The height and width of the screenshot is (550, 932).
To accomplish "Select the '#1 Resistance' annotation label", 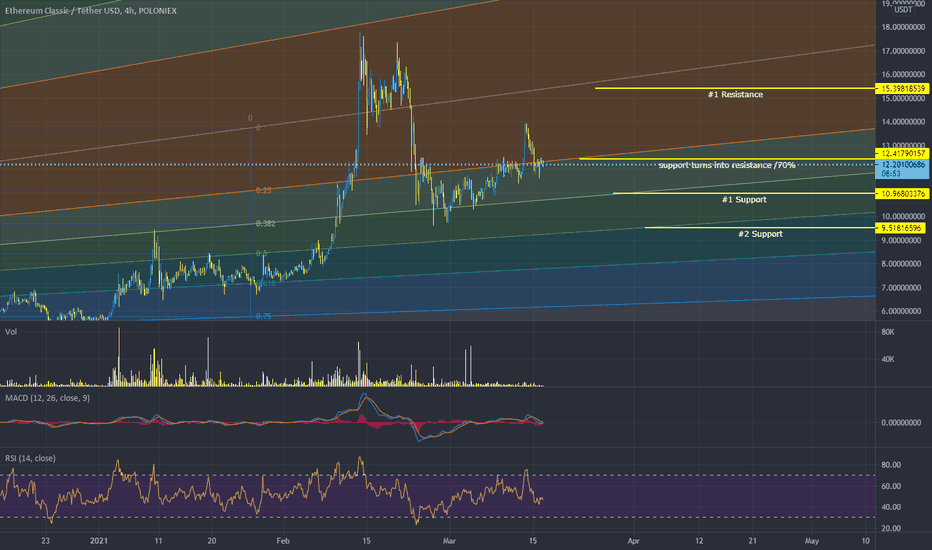I will (x=735, y=95).
